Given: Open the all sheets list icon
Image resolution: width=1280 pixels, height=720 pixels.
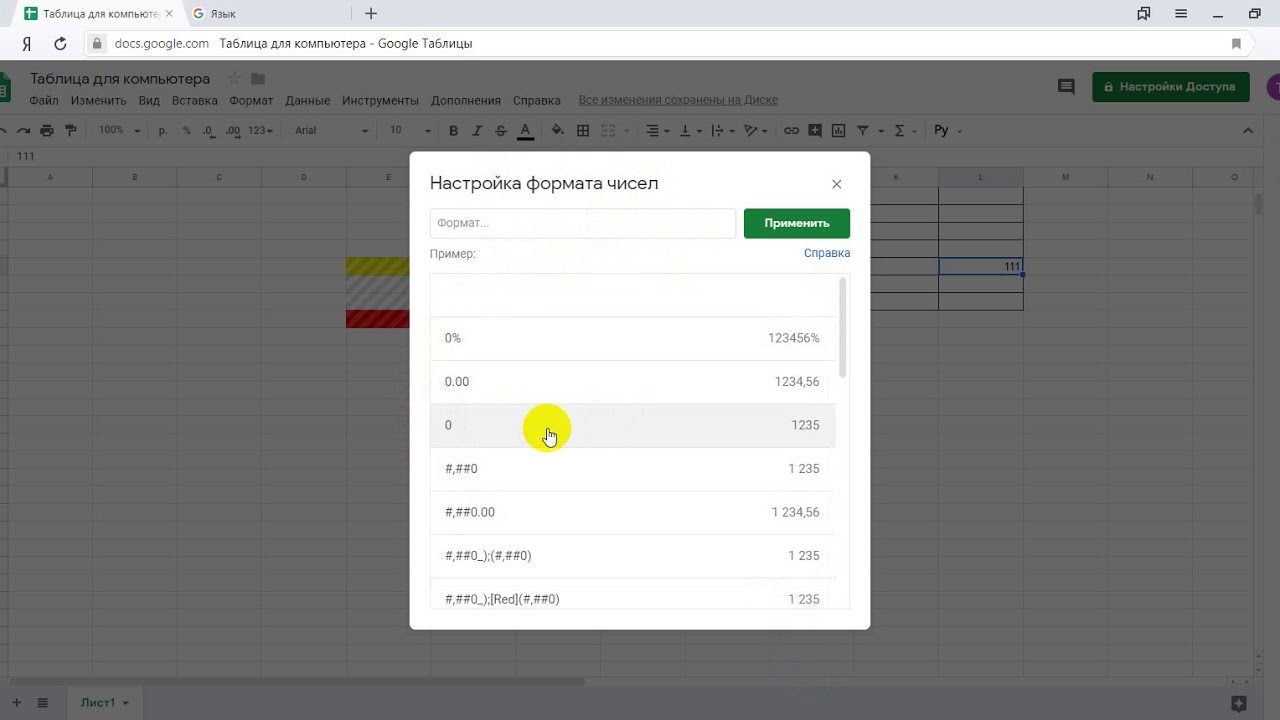Looking at the screenshot, I should coord(43,703).
